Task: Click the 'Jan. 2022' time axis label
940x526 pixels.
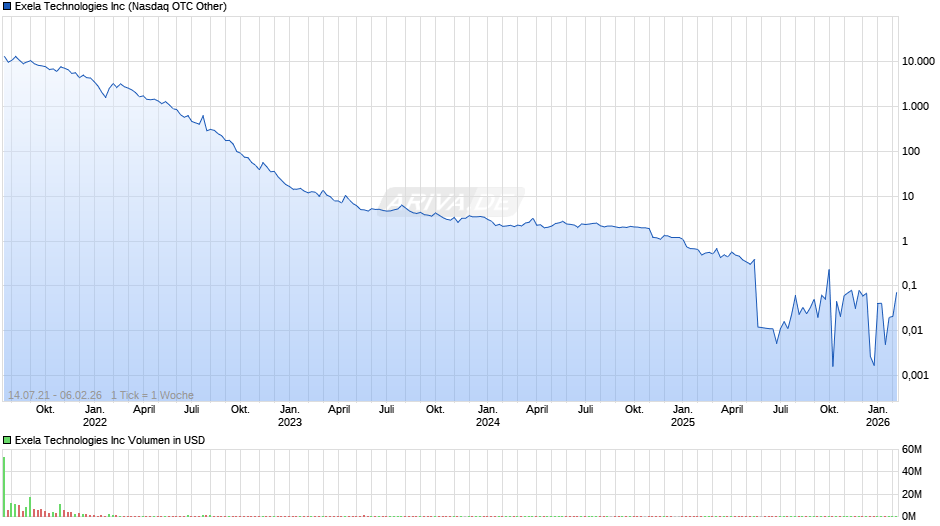Action: 95,416
